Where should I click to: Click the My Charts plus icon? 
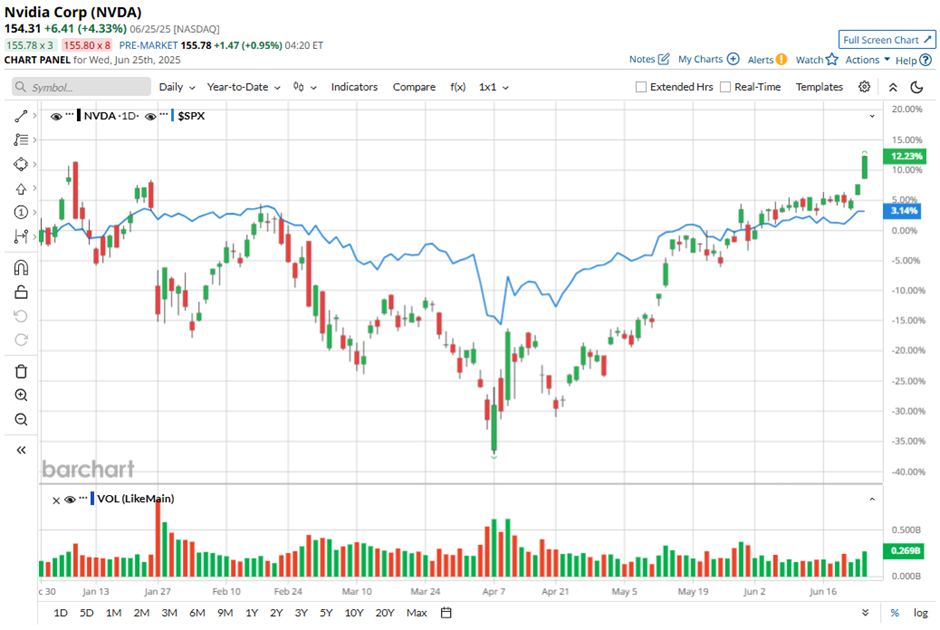pos(733,59)
